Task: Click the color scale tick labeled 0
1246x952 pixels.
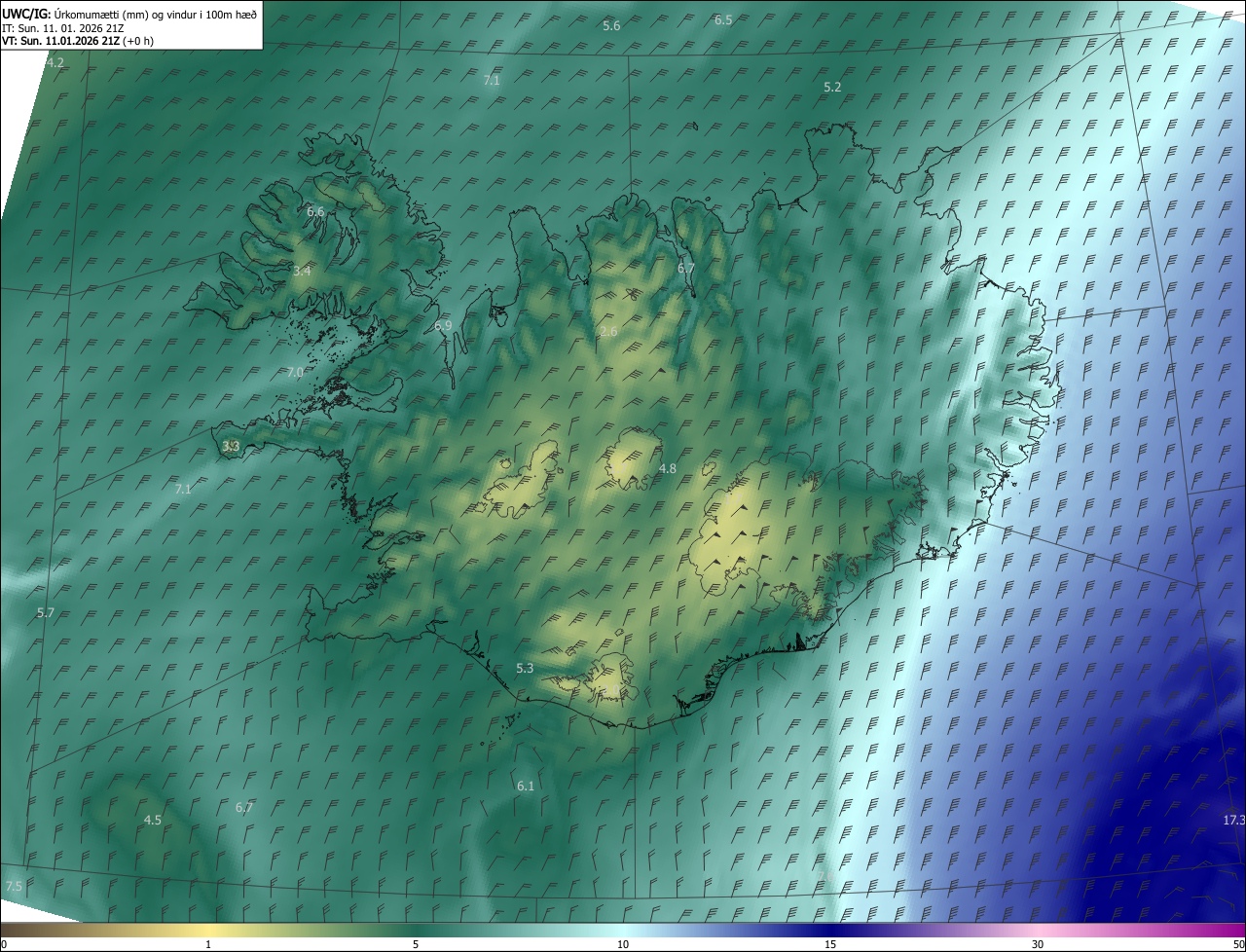Action: click(x=4, y=945)
